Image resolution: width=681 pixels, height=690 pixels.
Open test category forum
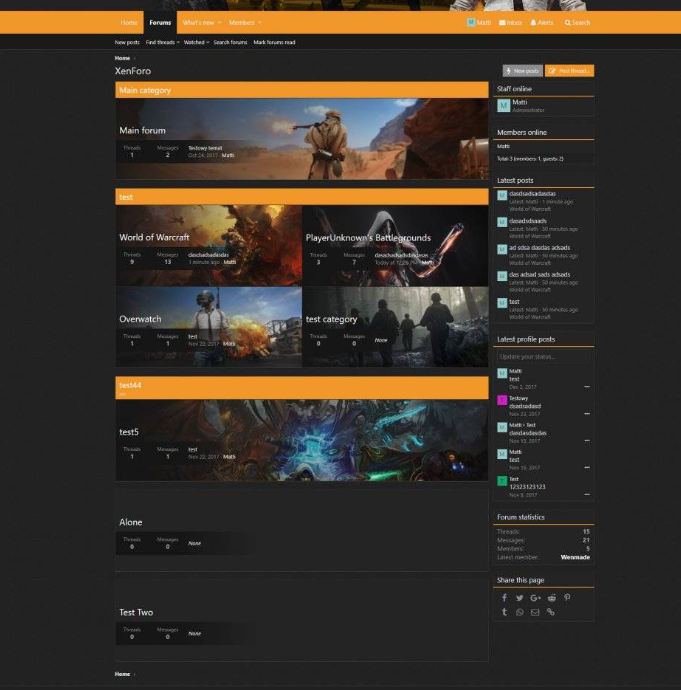point(331,319)
